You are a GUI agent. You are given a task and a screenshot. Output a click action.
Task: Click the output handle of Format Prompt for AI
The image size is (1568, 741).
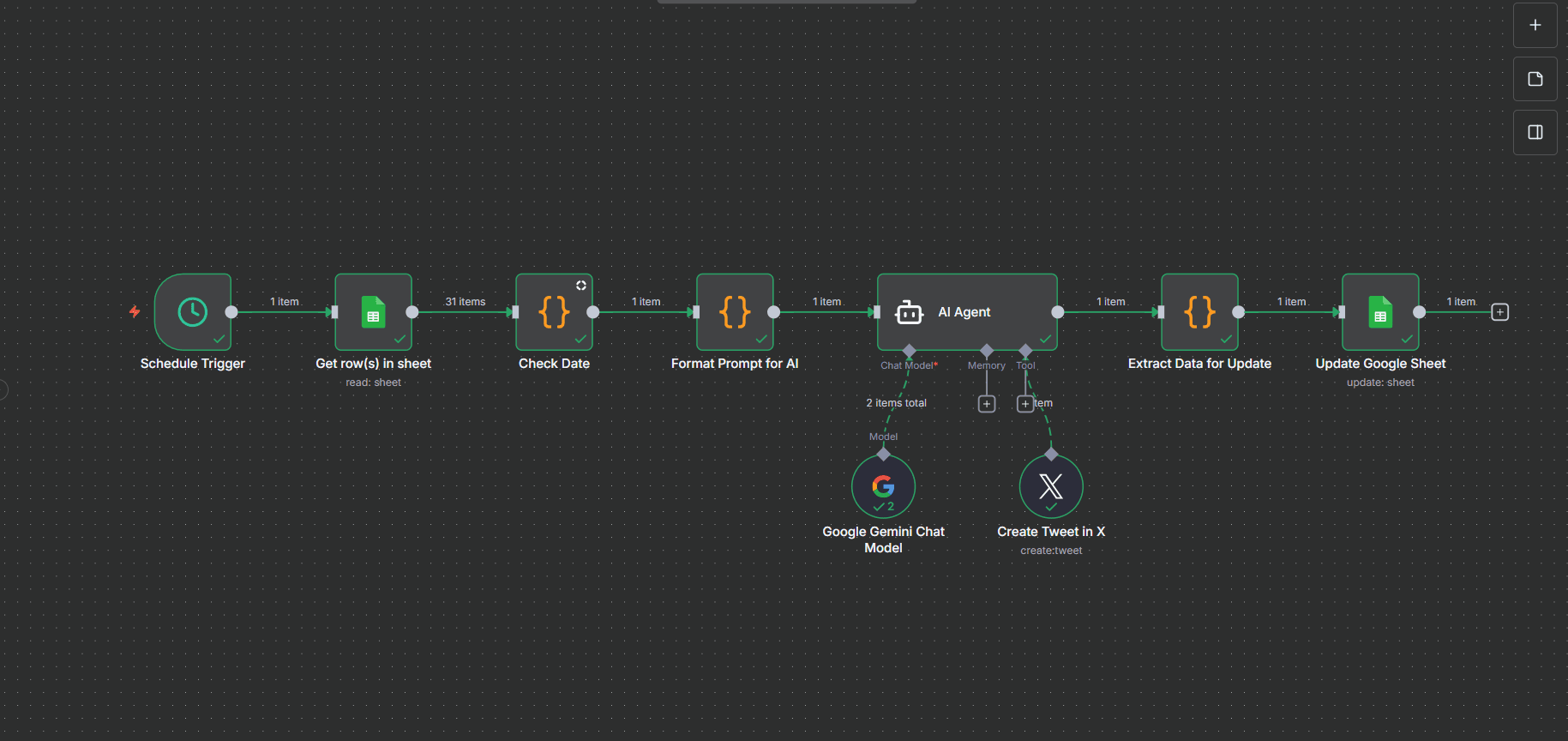pos(774,312)
